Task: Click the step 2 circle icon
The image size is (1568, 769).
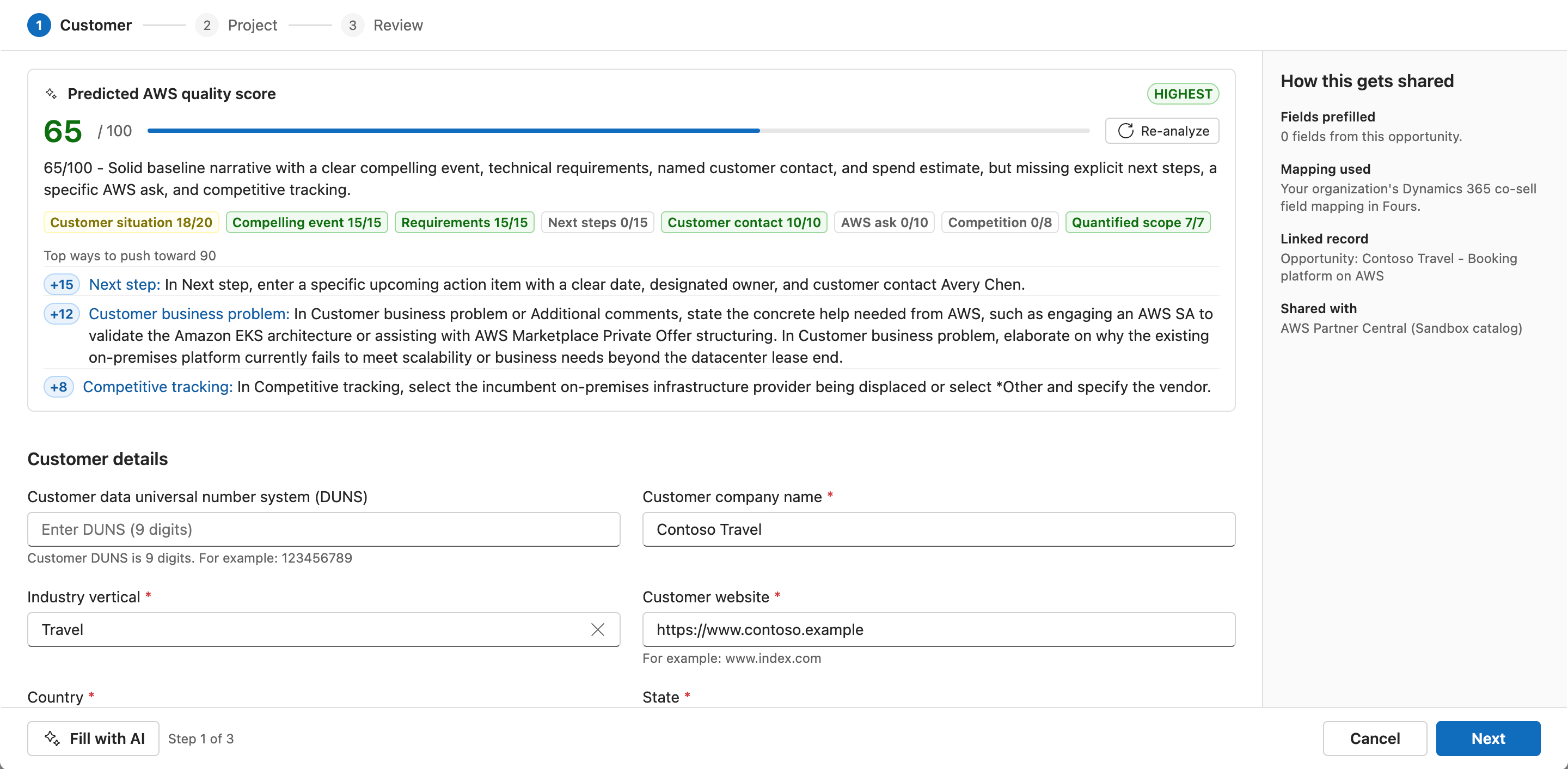Action: 207,25
